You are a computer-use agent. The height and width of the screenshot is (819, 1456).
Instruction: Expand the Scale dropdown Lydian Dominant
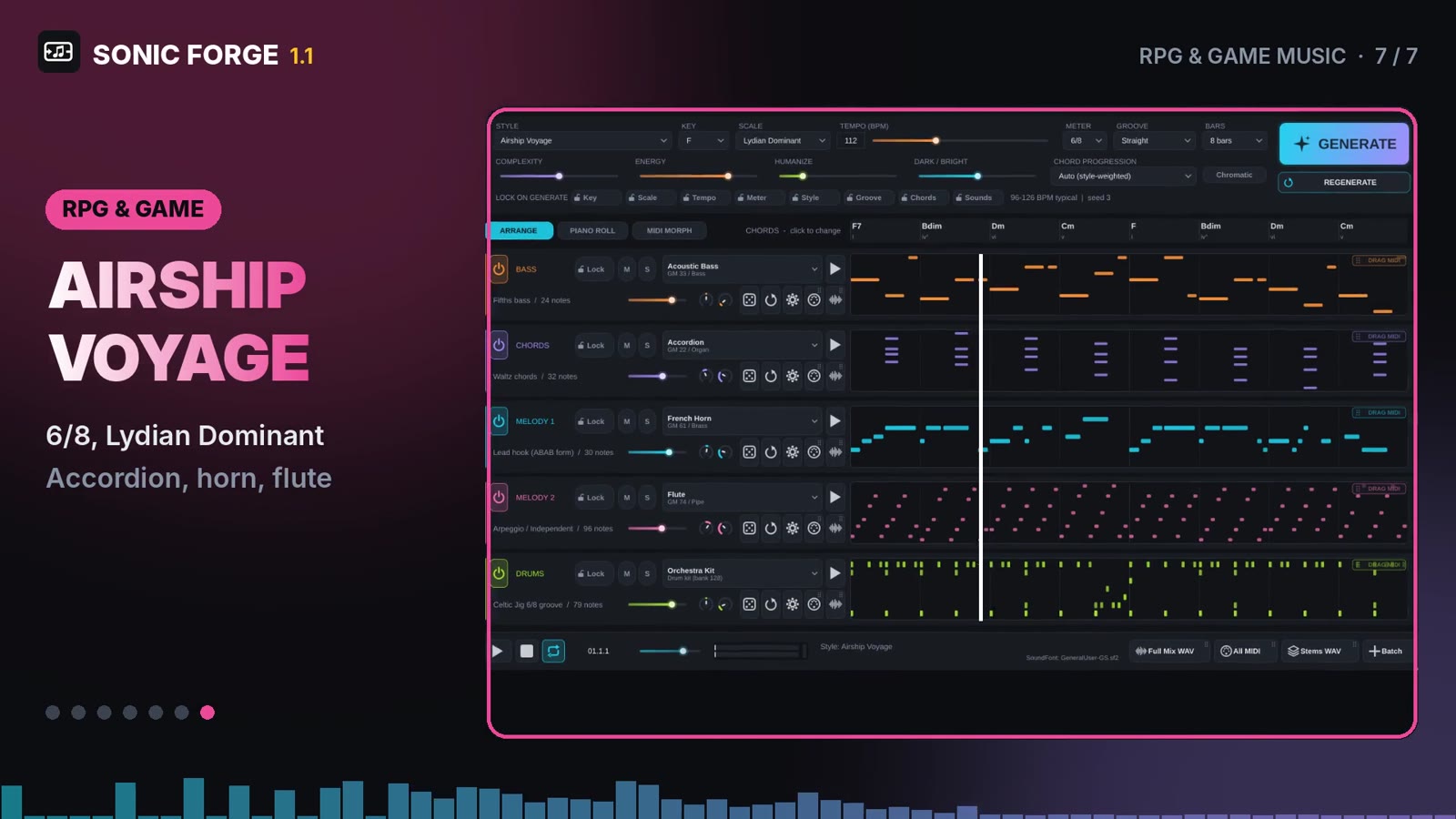click(x=784, y=141)
